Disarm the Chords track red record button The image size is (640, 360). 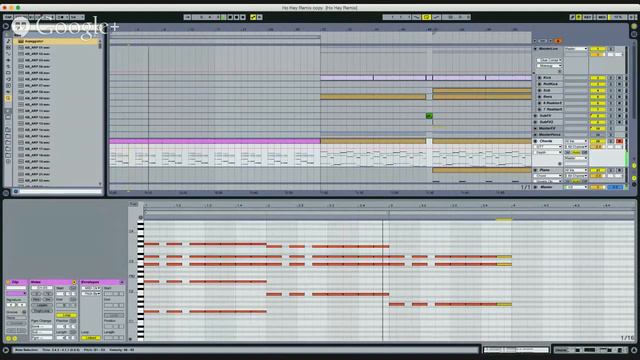619,141
